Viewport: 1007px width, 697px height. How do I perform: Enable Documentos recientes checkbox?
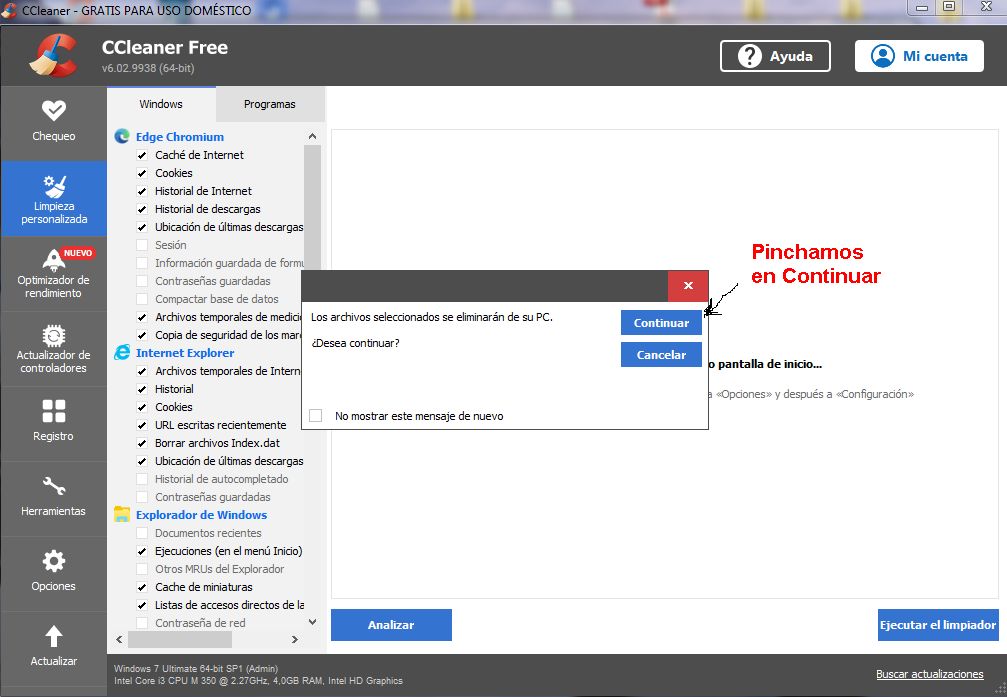pyautogui.click(x=142, y=533)
